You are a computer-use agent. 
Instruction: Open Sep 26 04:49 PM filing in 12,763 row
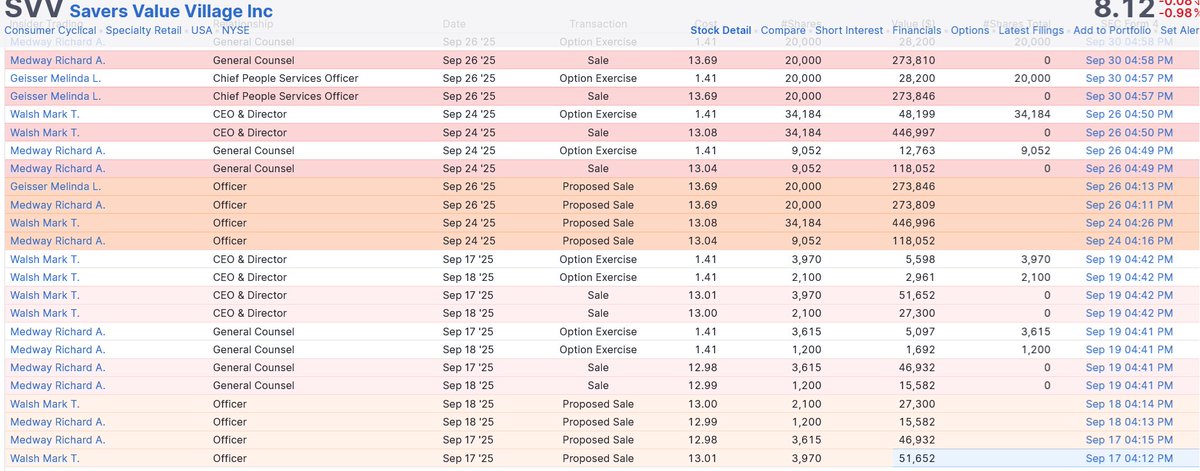coord(1130,150)
